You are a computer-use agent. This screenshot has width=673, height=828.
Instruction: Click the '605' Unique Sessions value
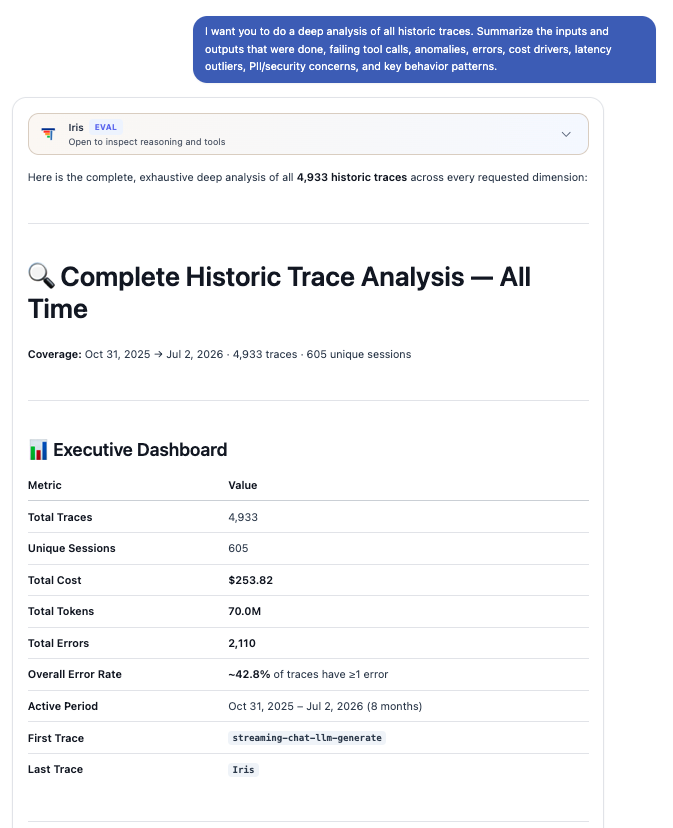coord(238,549)
